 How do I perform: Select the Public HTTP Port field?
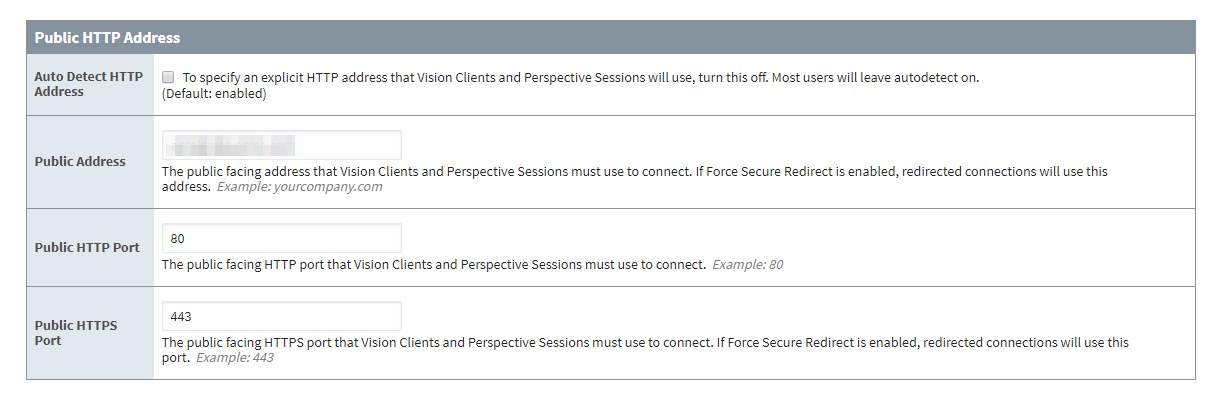tap(281, 238)
